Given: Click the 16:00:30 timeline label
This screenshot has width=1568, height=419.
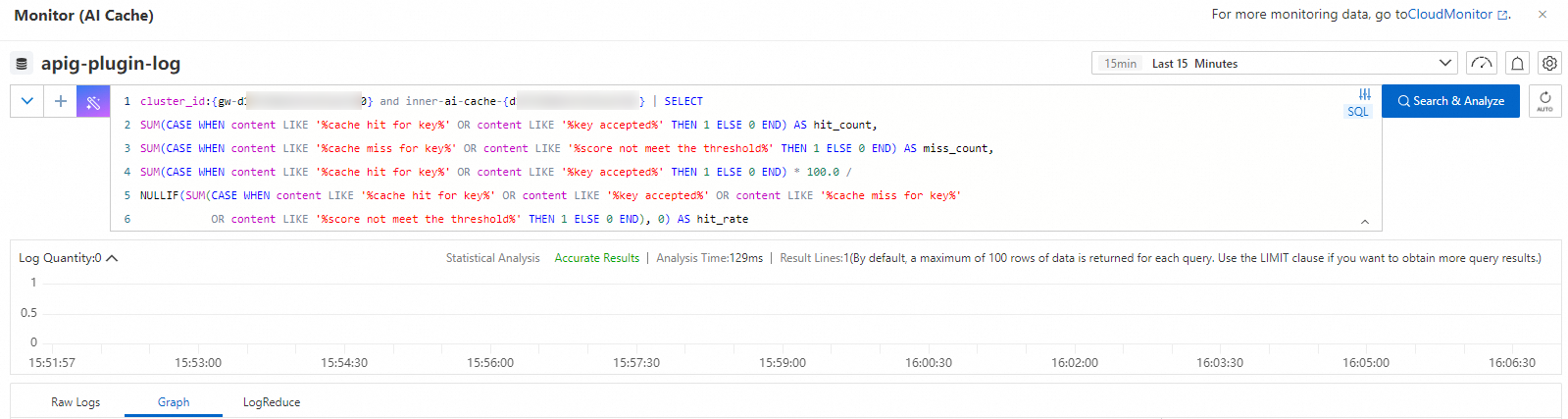Looking at the screenshot, I should pyautogui.click(x=929, y=363).
